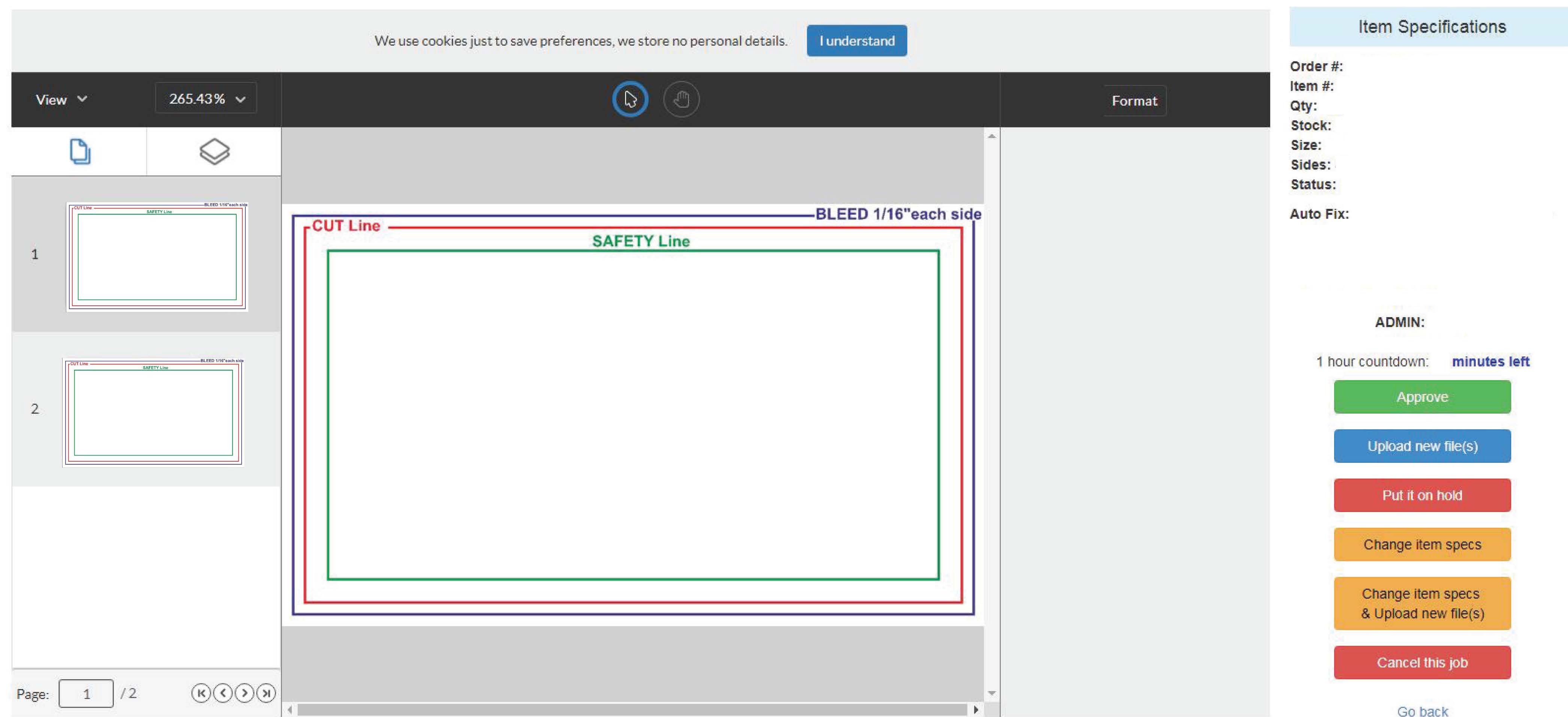1568x717 pixels.
Task: Put the job on hold
Action: point(1422,495)
